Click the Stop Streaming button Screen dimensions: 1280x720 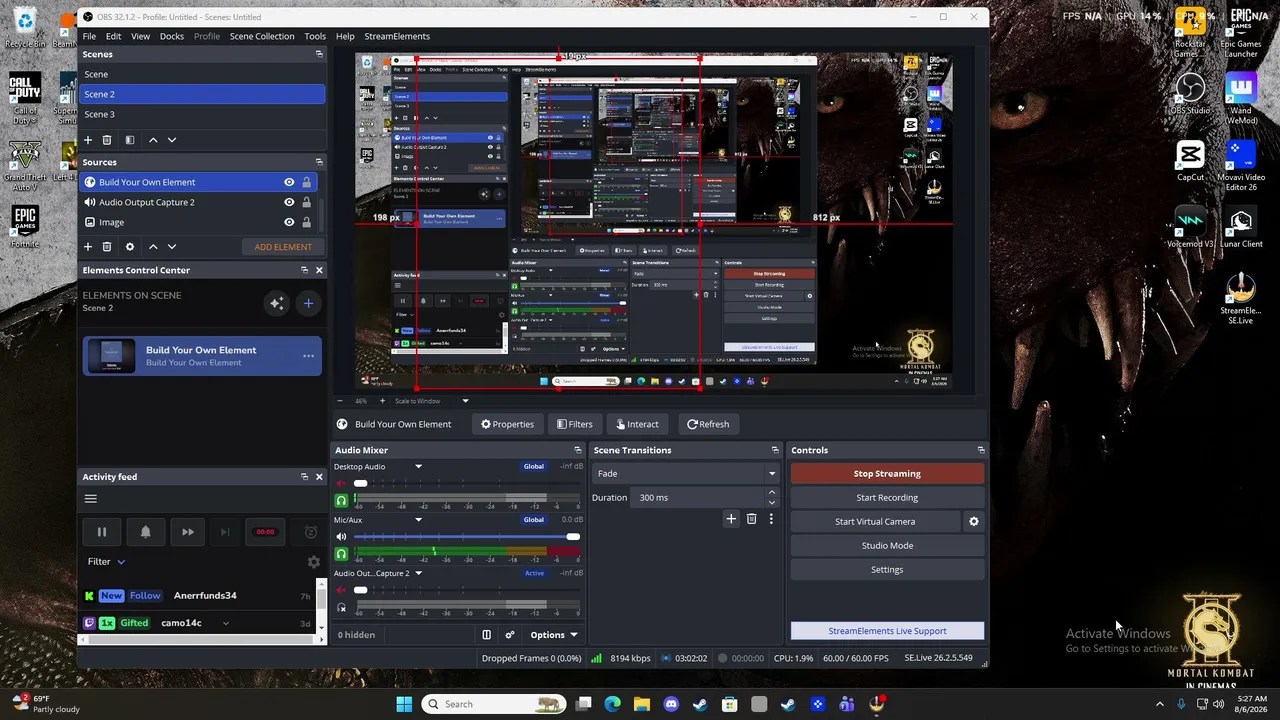pyautogui.click(x=887, y=474)
